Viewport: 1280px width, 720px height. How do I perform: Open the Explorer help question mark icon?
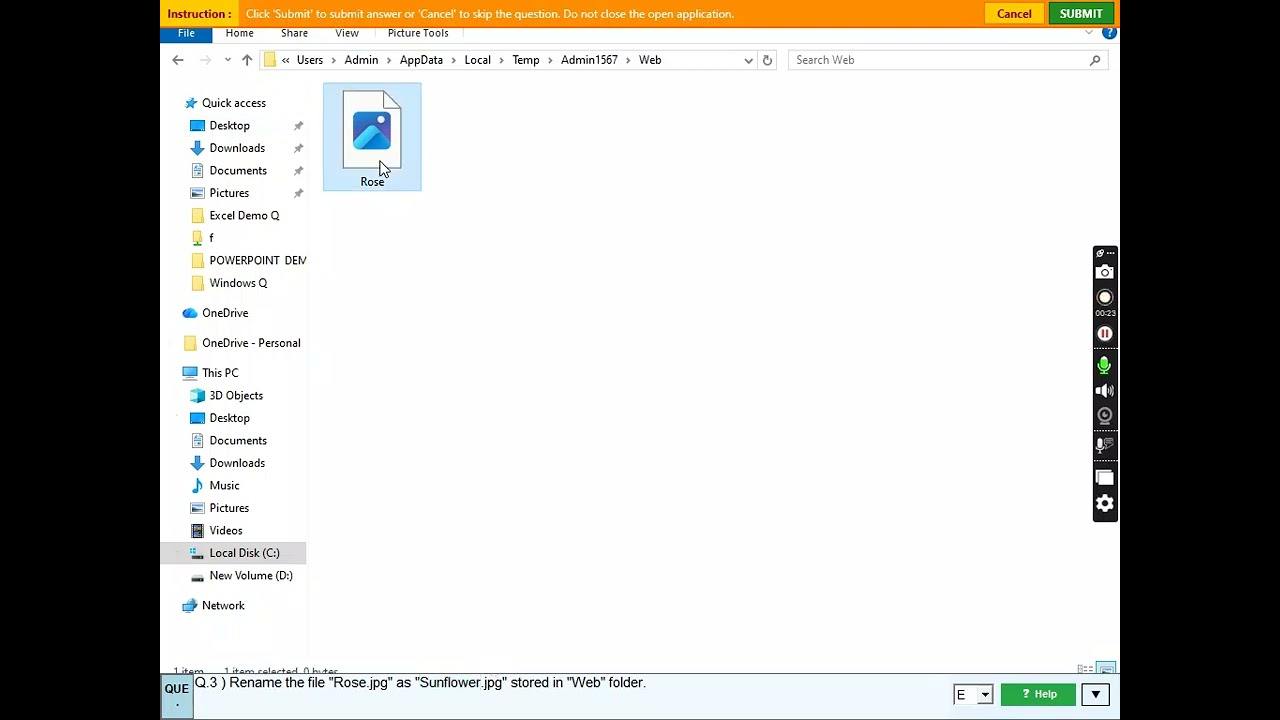click(x=1109, y=33)
